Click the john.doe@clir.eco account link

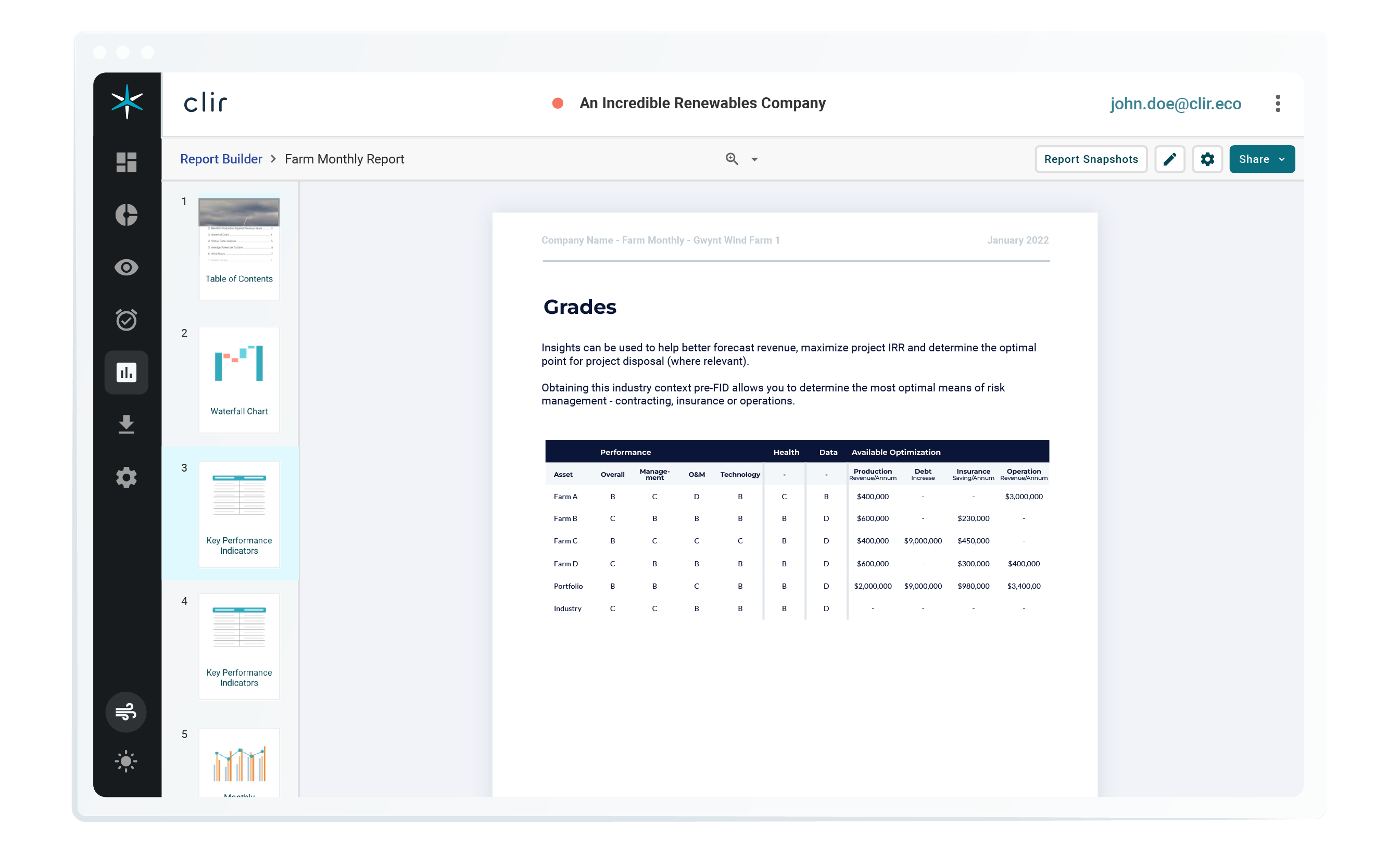(1175, 104)
